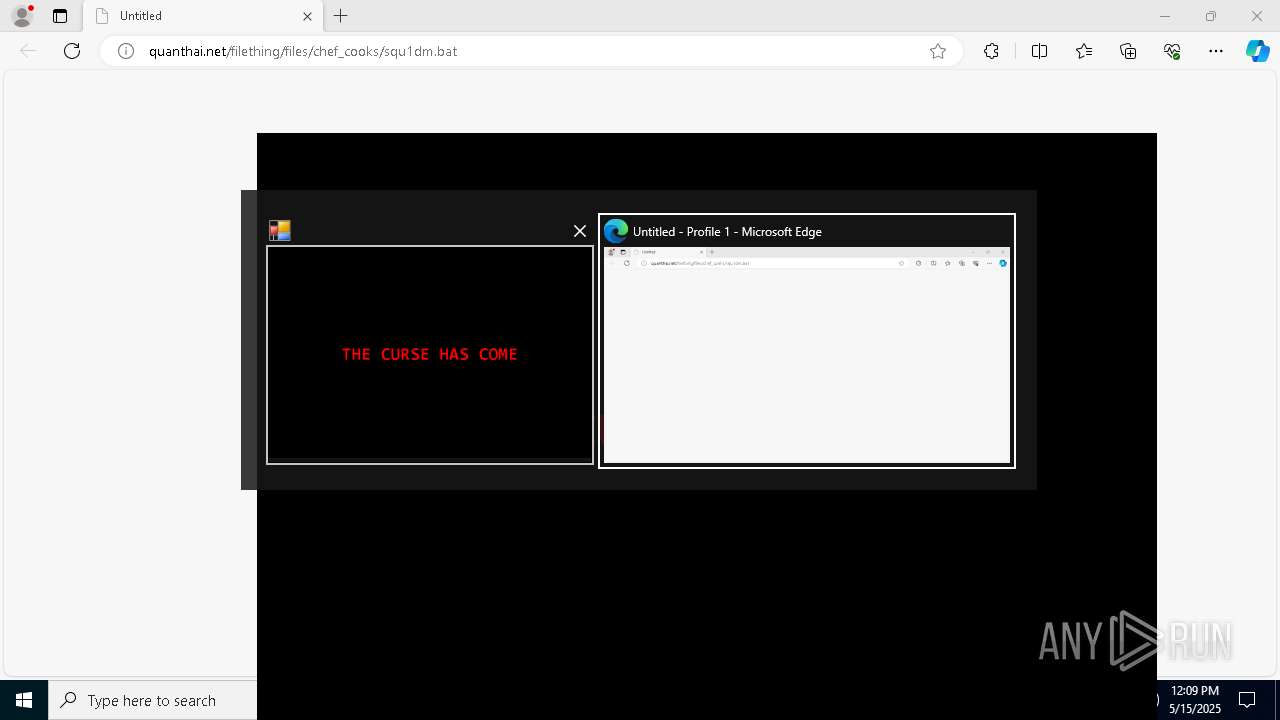
Task: Open the tab actions menu icon
Action: 60,16
